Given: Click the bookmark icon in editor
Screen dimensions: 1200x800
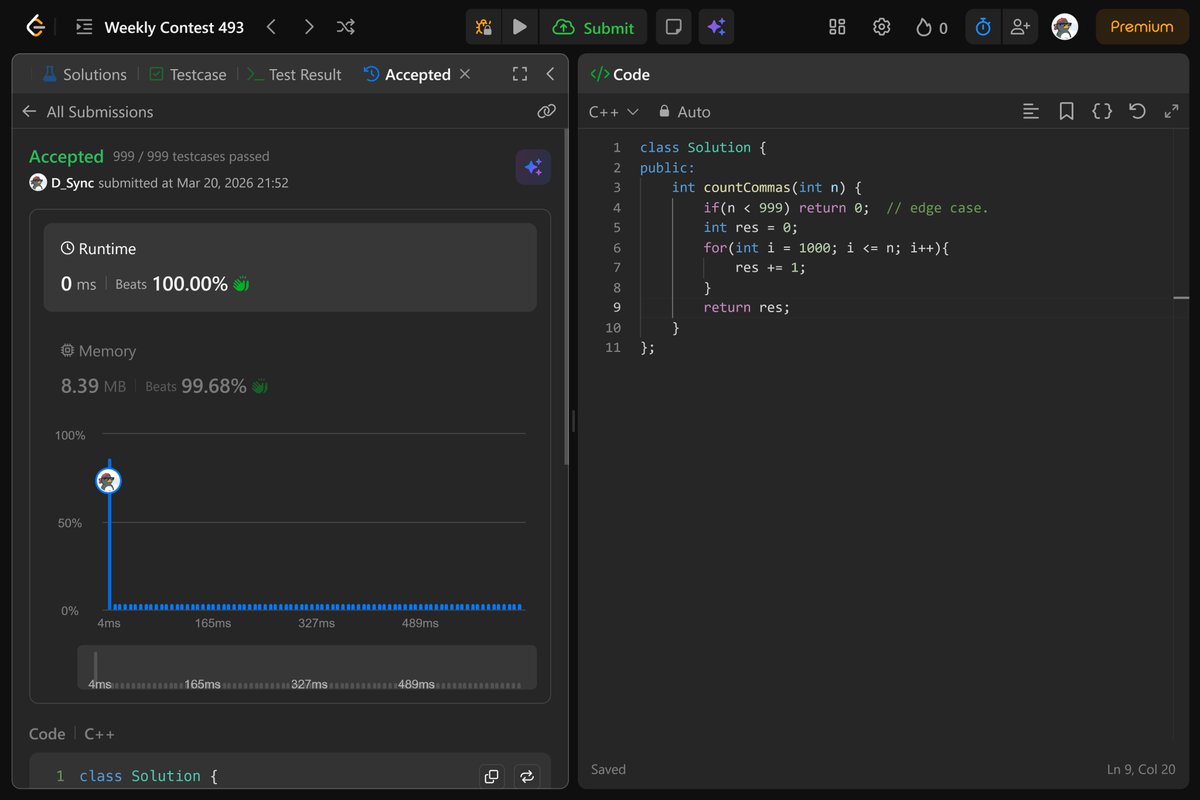Looking at the screenshot, I should pyautogui.click(x=1066, y=112).
